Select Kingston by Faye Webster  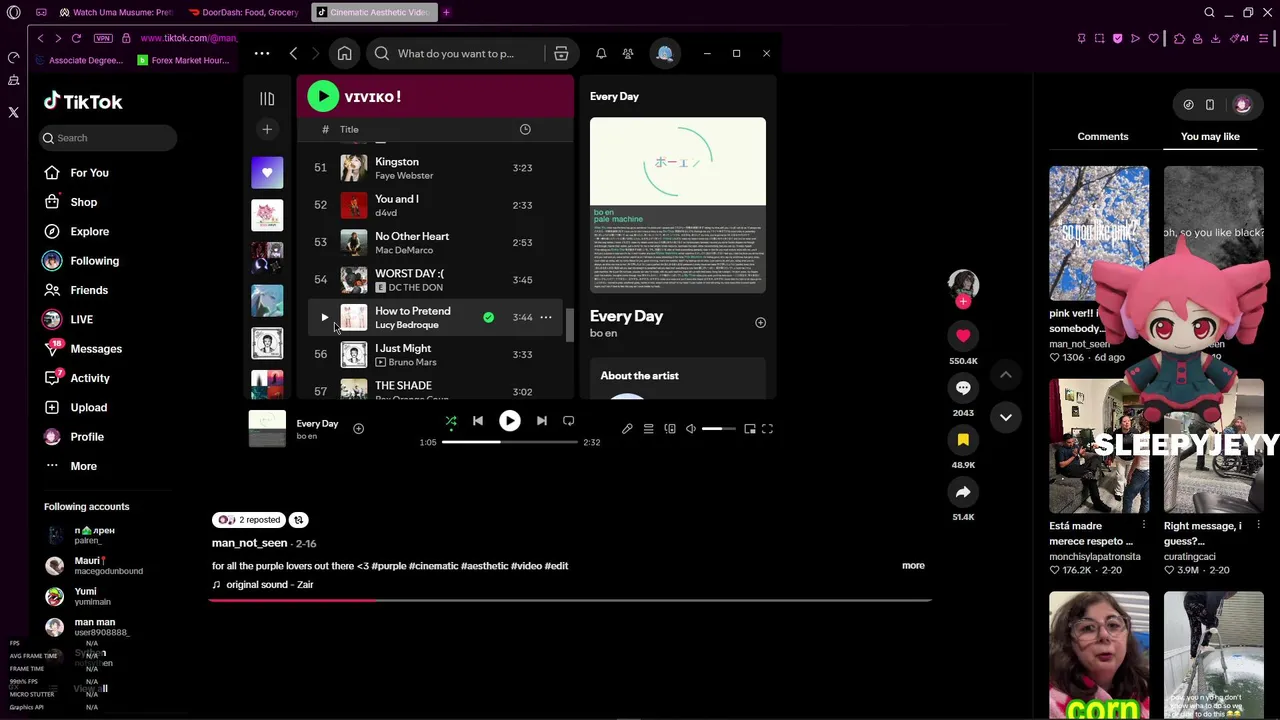pyautogui.click(x=435, y=168)
